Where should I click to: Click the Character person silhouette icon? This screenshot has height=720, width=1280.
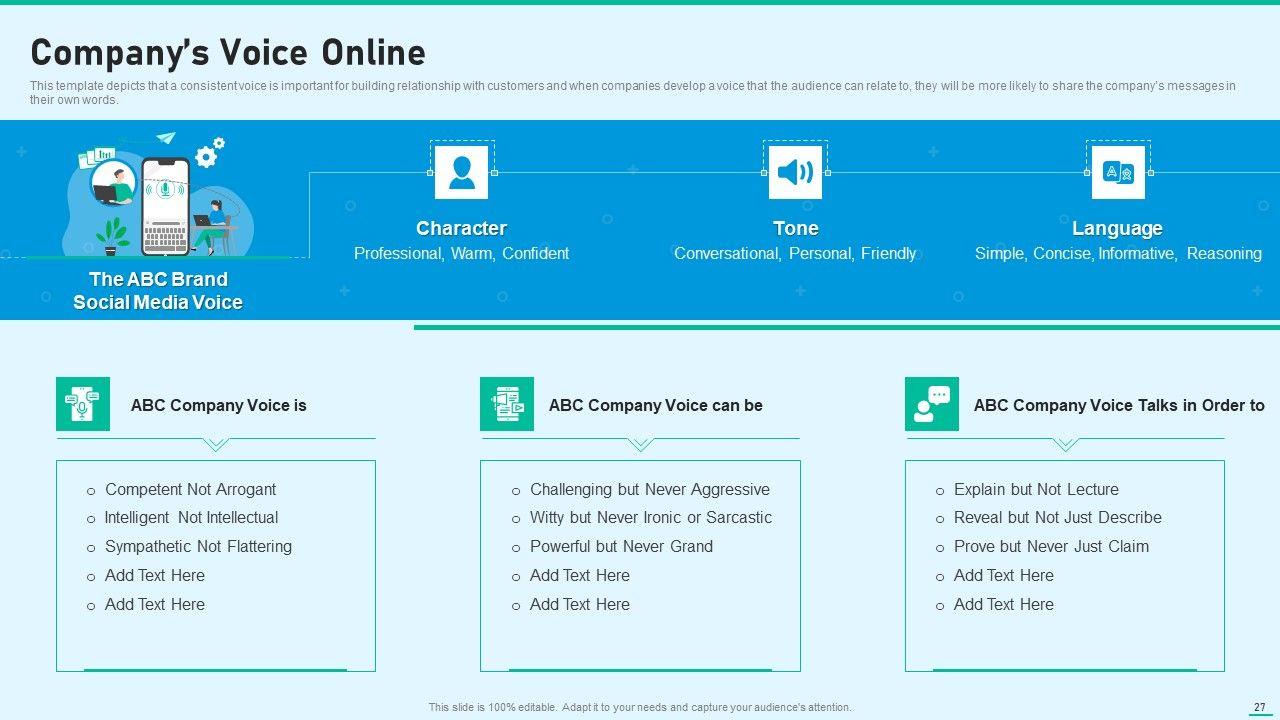pos(462,172)
